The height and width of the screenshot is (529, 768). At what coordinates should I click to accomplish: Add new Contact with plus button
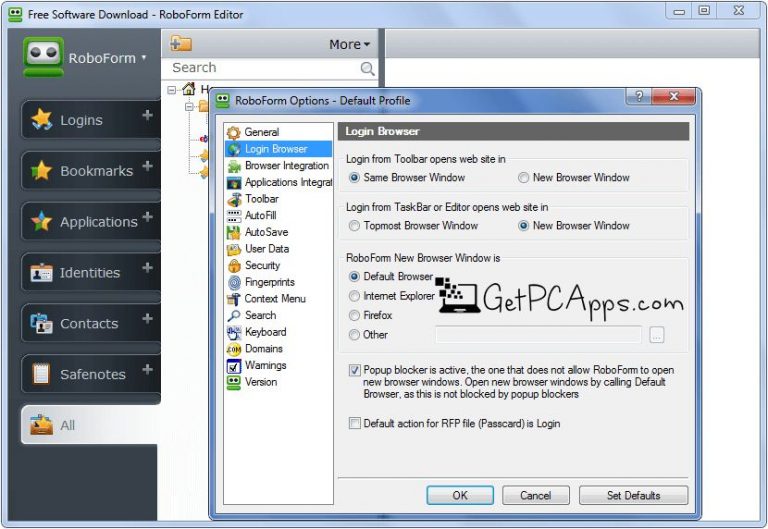coord(147,319)
